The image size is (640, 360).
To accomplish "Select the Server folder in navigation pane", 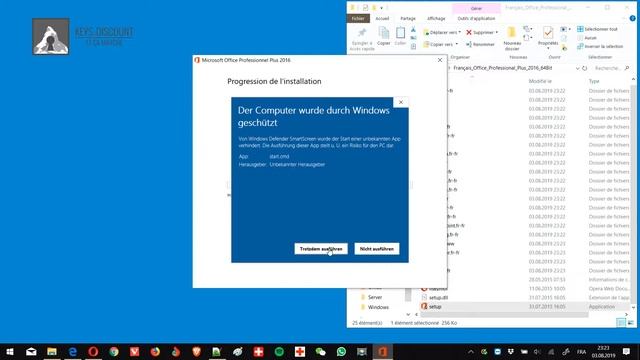I will (375, 297).
